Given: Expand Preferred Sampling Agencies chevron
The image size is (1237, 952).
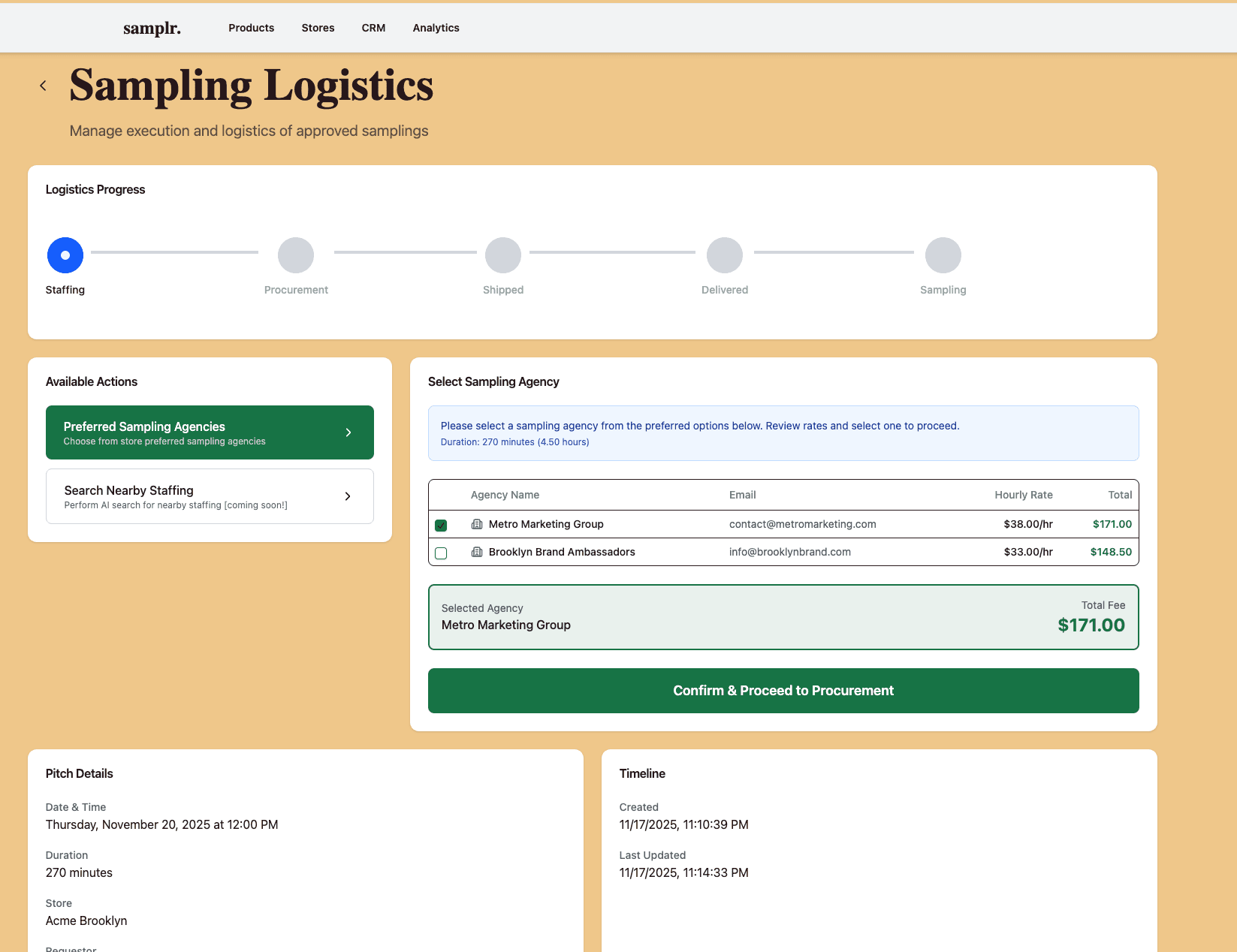Looking at the screenshot, I should coord(348,432).
